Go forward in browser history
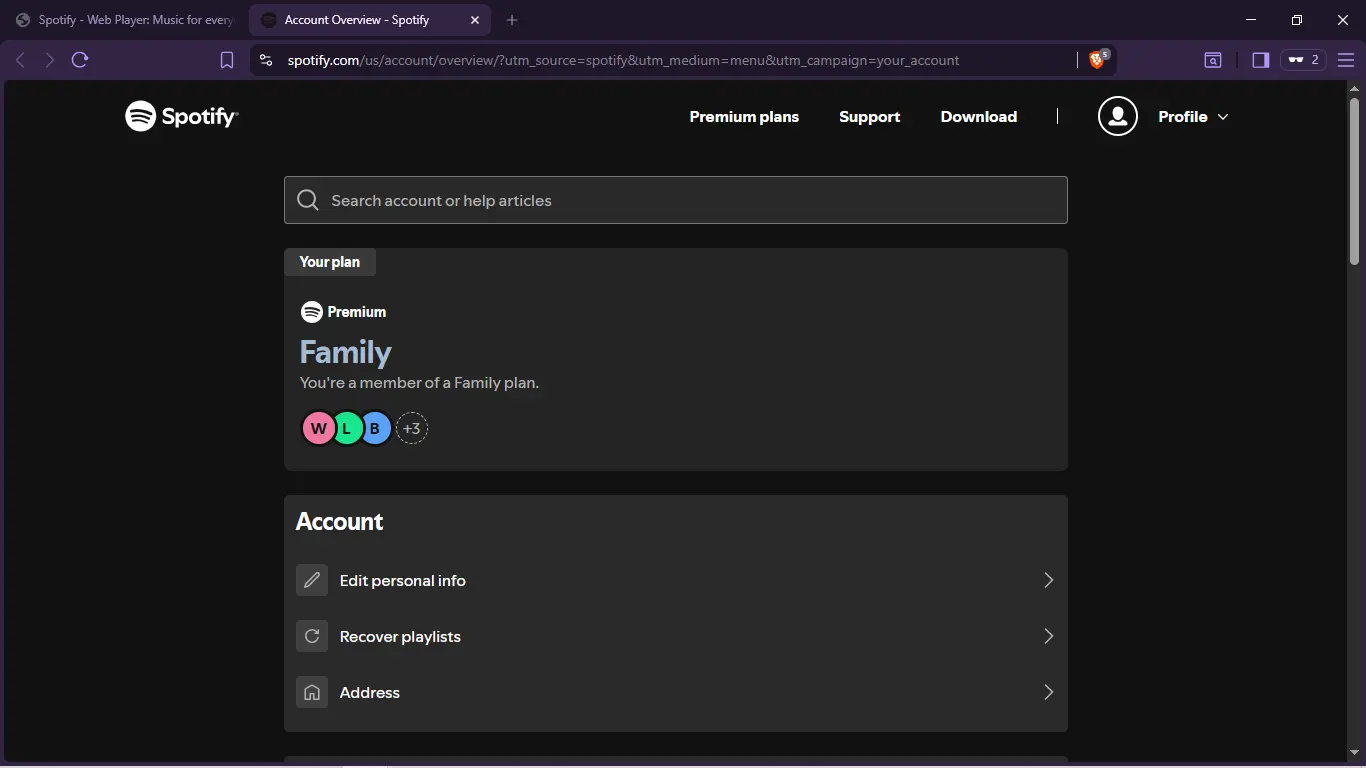The height and width of the screenshot is (768, 1366). 49,60
